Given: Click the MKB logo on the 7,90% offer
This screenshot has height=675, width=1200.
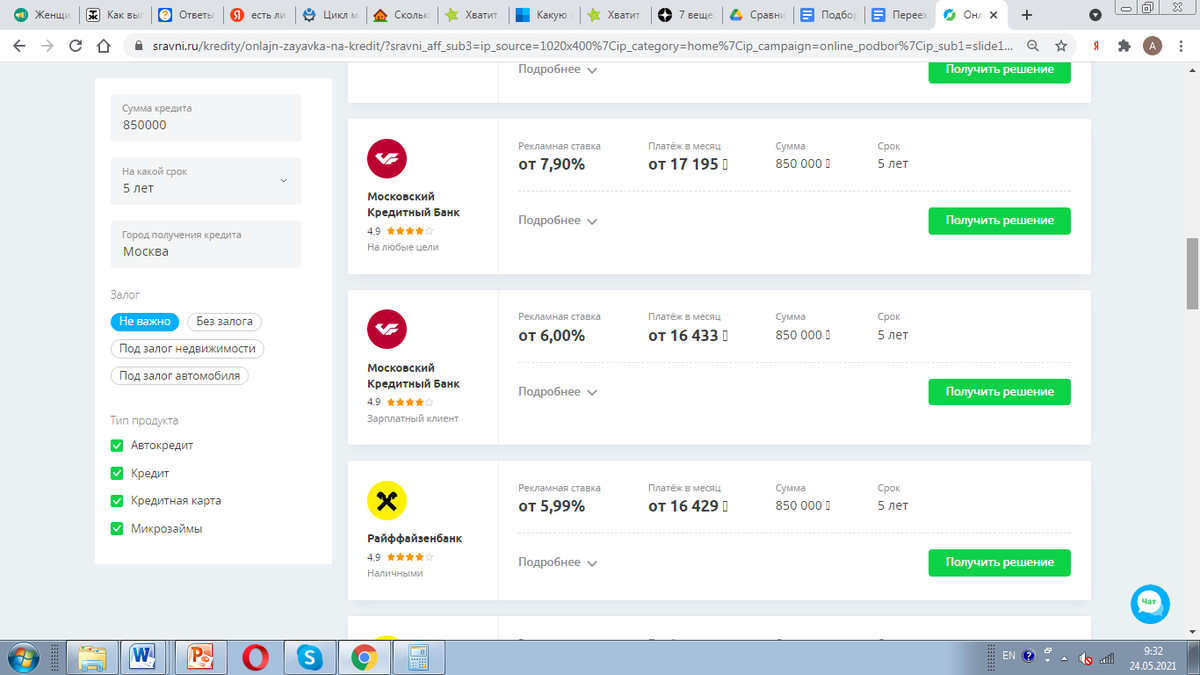Looking at the screenshot, I should click(387, 159).
